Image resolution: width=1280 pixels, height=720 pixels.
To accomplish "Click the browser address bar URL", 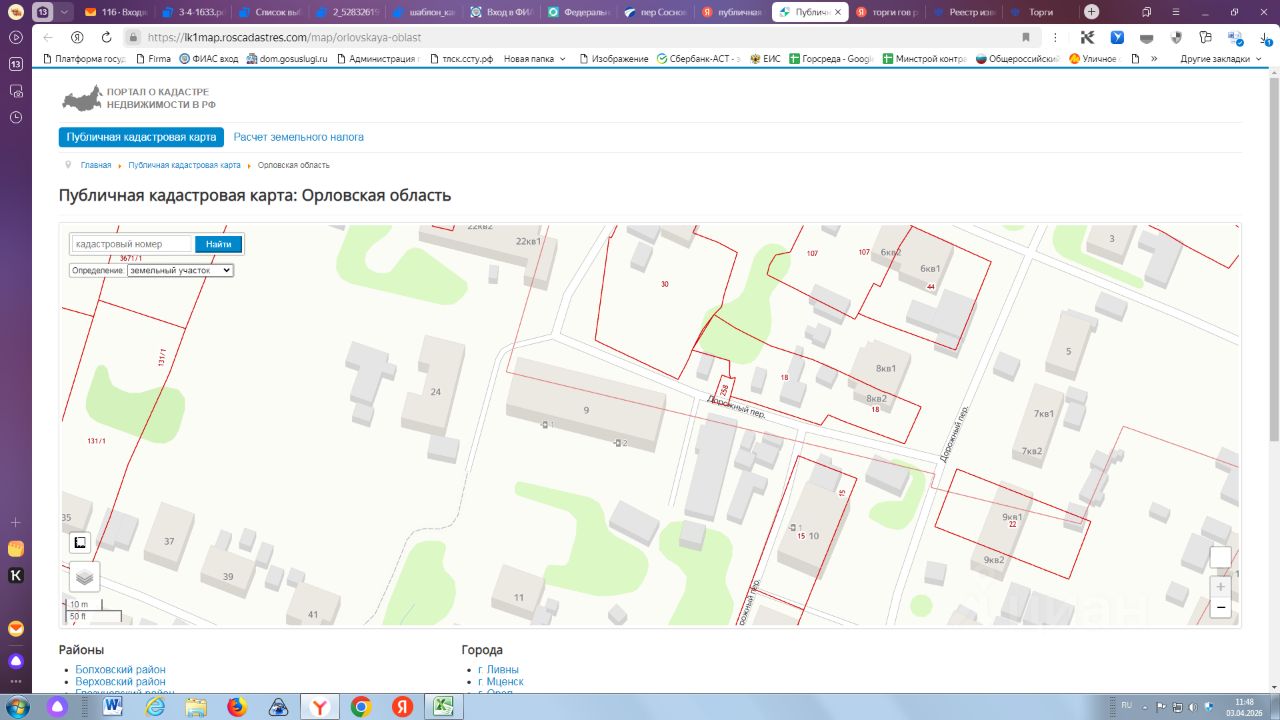I will [x=284, y=37].
